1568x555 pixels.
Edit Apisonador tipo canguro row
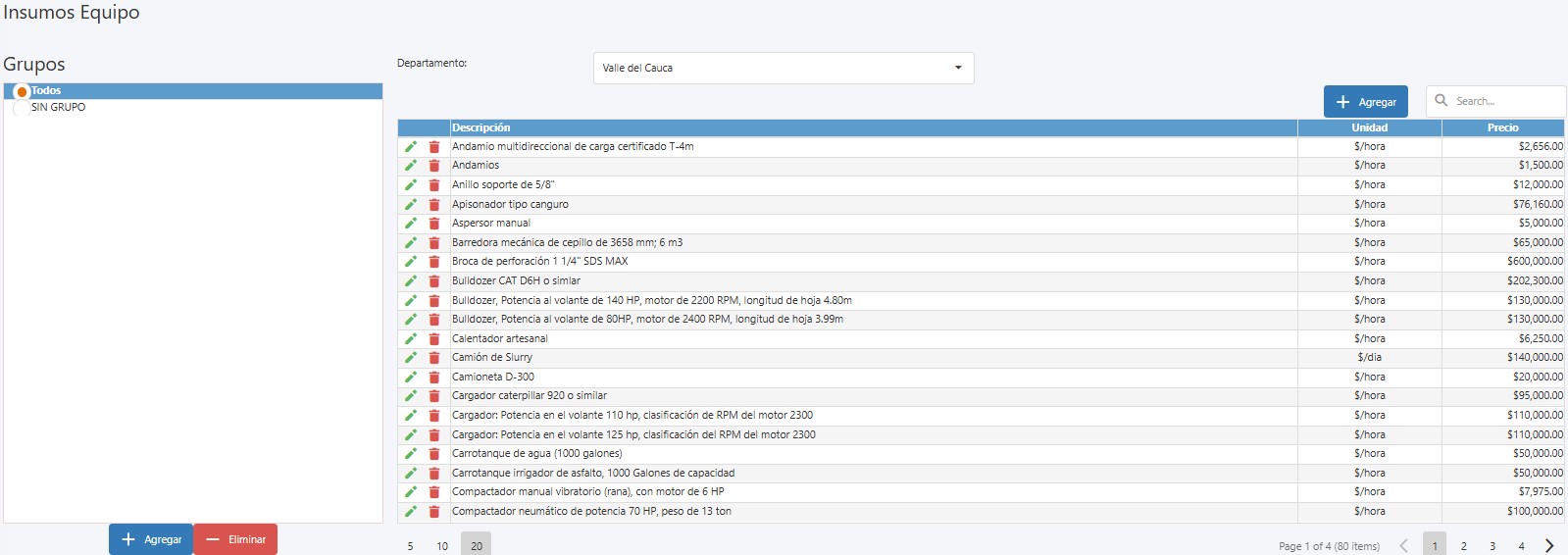pyautogui.click(x=411, y=205)
